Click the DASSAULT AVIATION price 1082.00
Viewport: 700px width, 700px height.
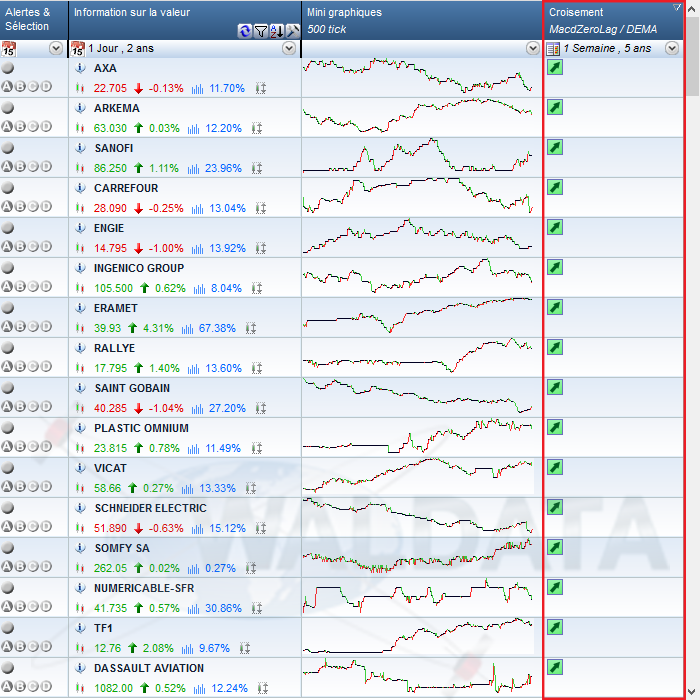113,688
